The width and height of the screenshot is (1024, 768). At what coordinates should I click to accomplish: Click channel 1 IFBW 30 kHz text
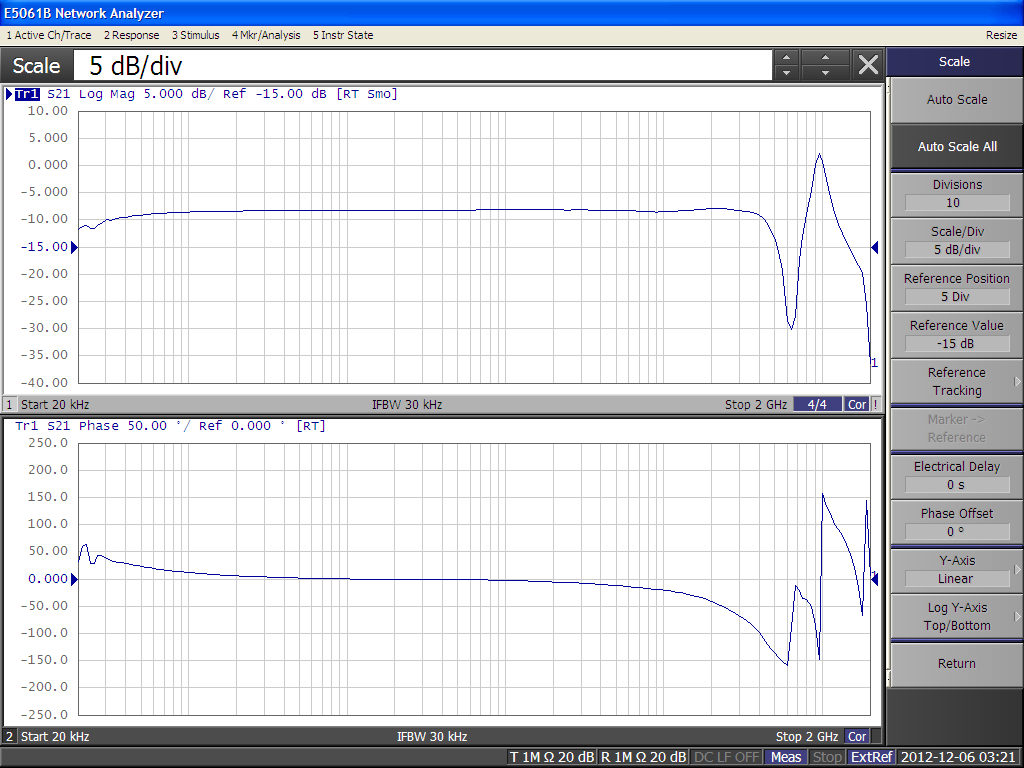coord(407,405)
